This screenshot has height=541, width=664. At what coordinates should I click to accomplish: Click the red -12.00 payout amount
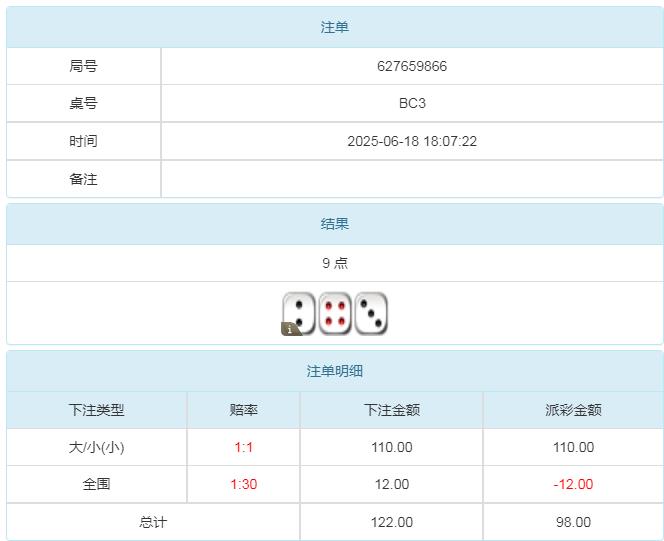pos(573,484)
